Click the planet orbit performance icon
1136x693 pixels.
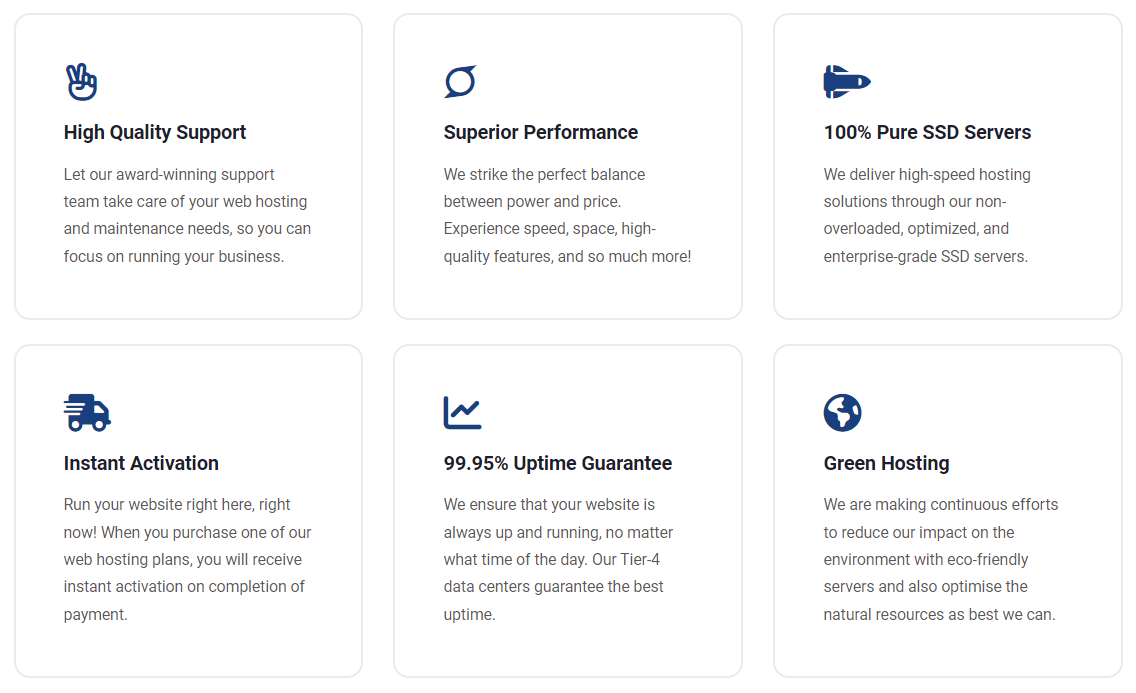pos(460,81)
